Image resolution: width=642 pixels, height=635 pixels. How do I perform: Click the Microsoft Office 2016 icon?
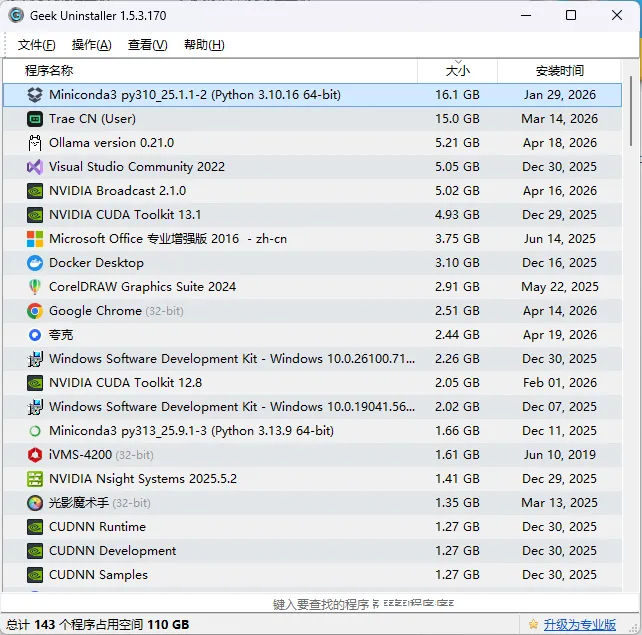35,239
